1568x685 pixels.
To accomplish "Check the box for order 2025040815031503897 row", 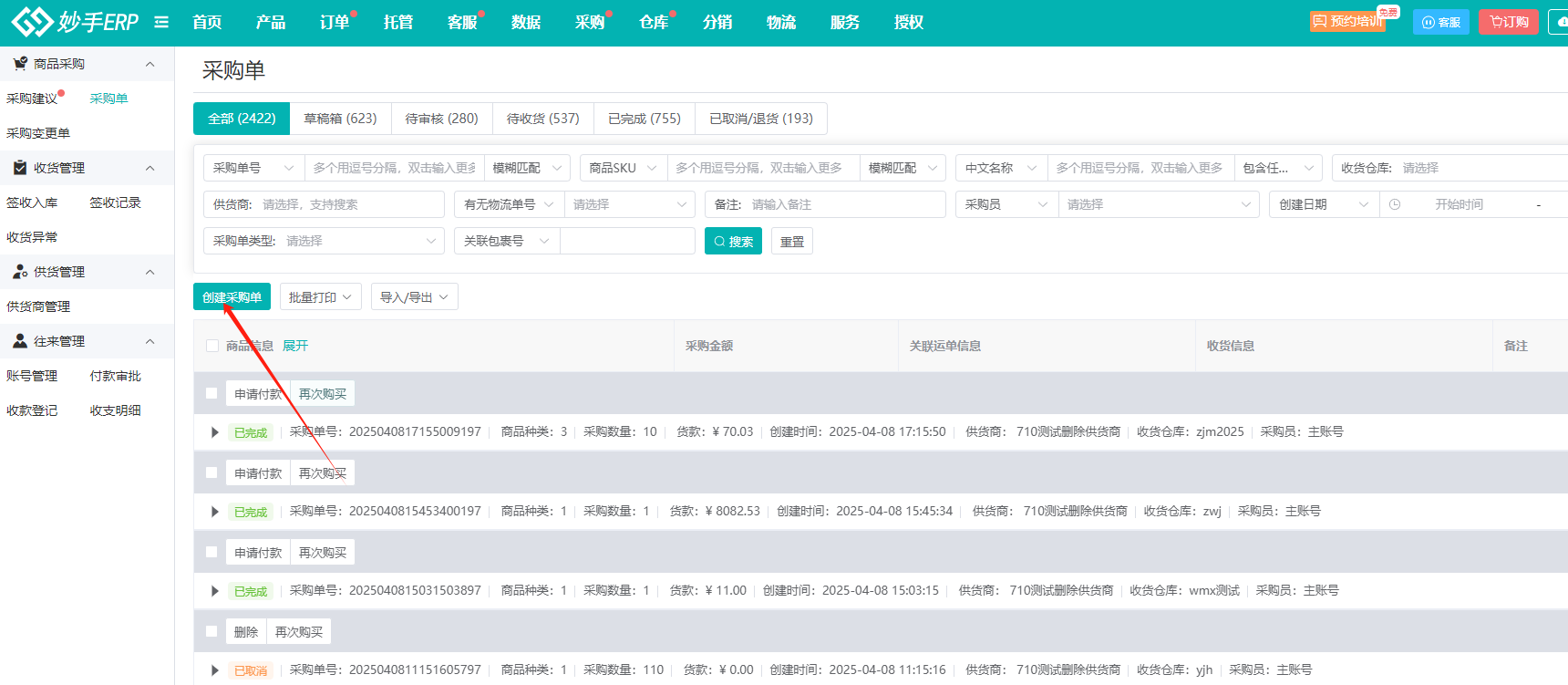I will click(x=211, y=552).
